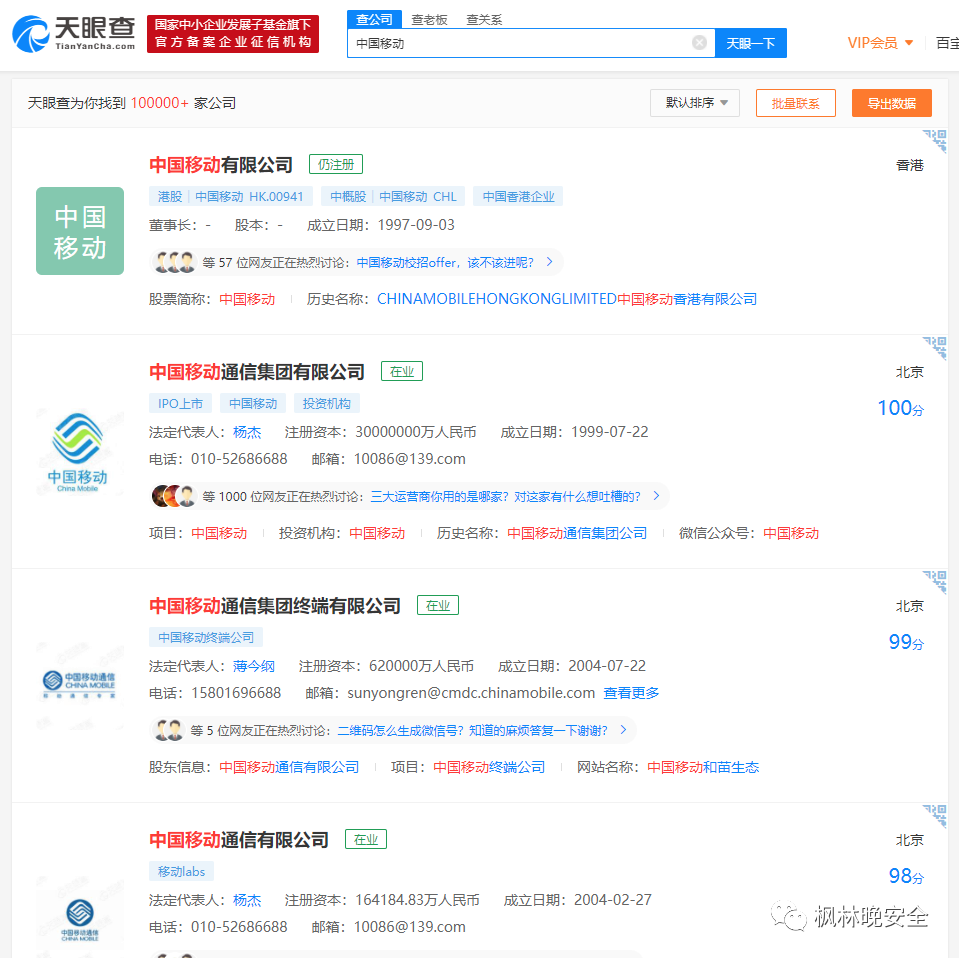Click the 批量联系 button
959x958 pixels.
click(795, 103)
